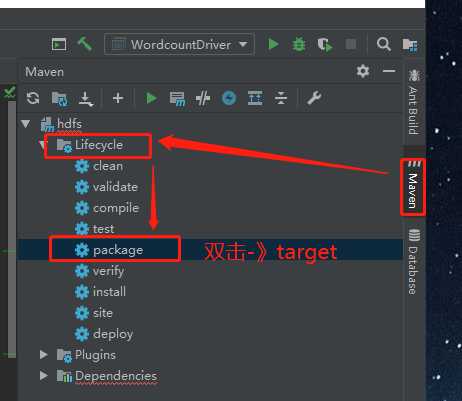Click Download Sources and Documentation icon
462x401 pixels.
[86, 99]
